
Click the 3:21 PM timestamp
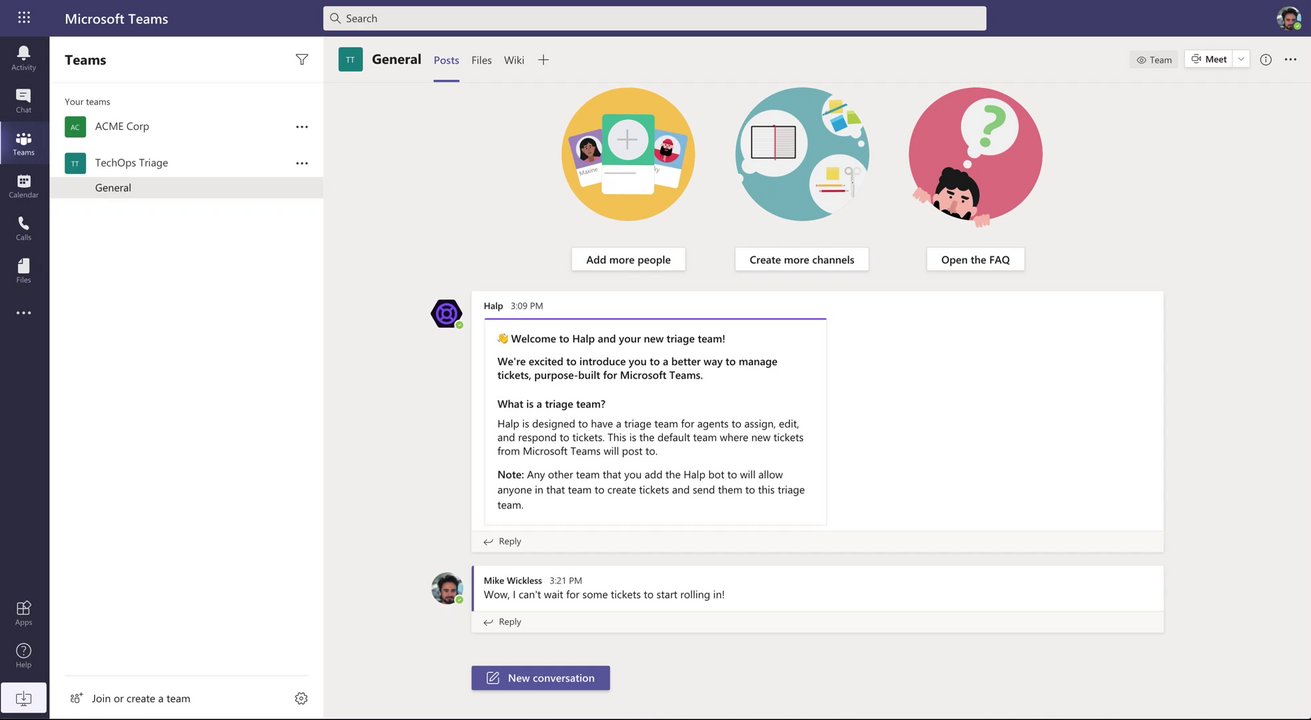(x=566, y=580)
